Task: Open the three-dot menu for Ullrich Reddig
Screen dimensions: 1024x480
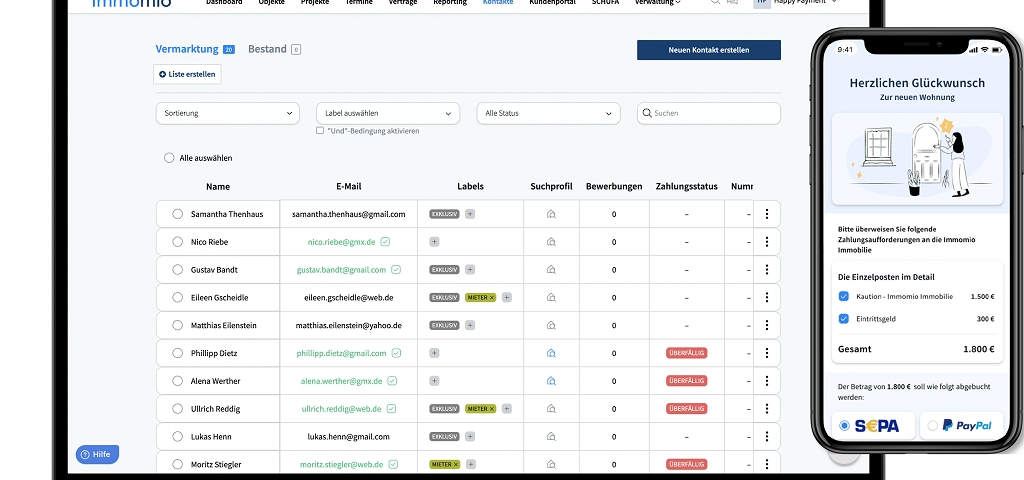Action: click(x=767, y=409)
